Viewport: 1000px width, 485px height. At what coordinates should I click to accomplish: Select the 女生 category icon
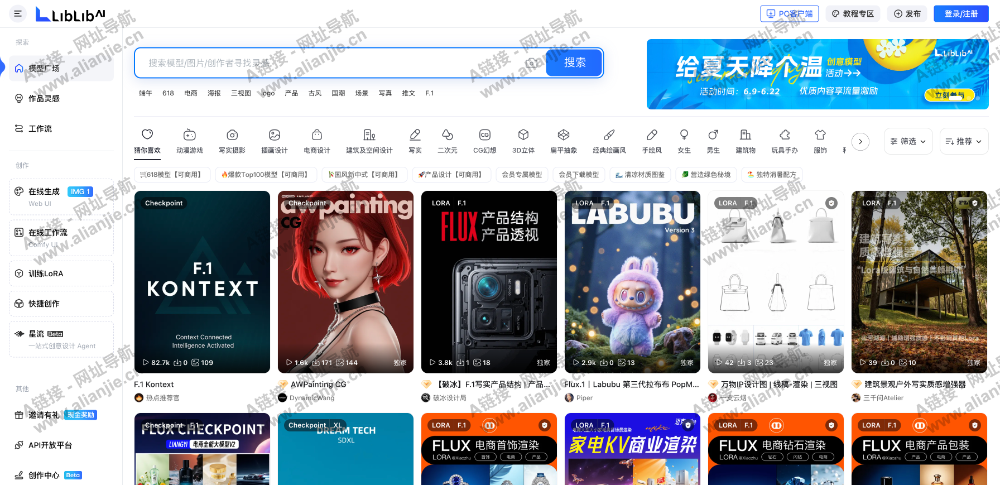pos(684,141)
